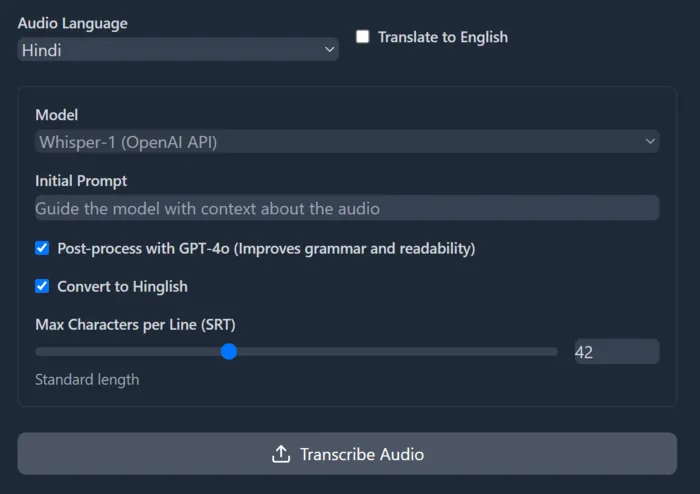
Task: Enable the Translate to English checkbox
Action: pyautogui.click(x=362, y=37)
